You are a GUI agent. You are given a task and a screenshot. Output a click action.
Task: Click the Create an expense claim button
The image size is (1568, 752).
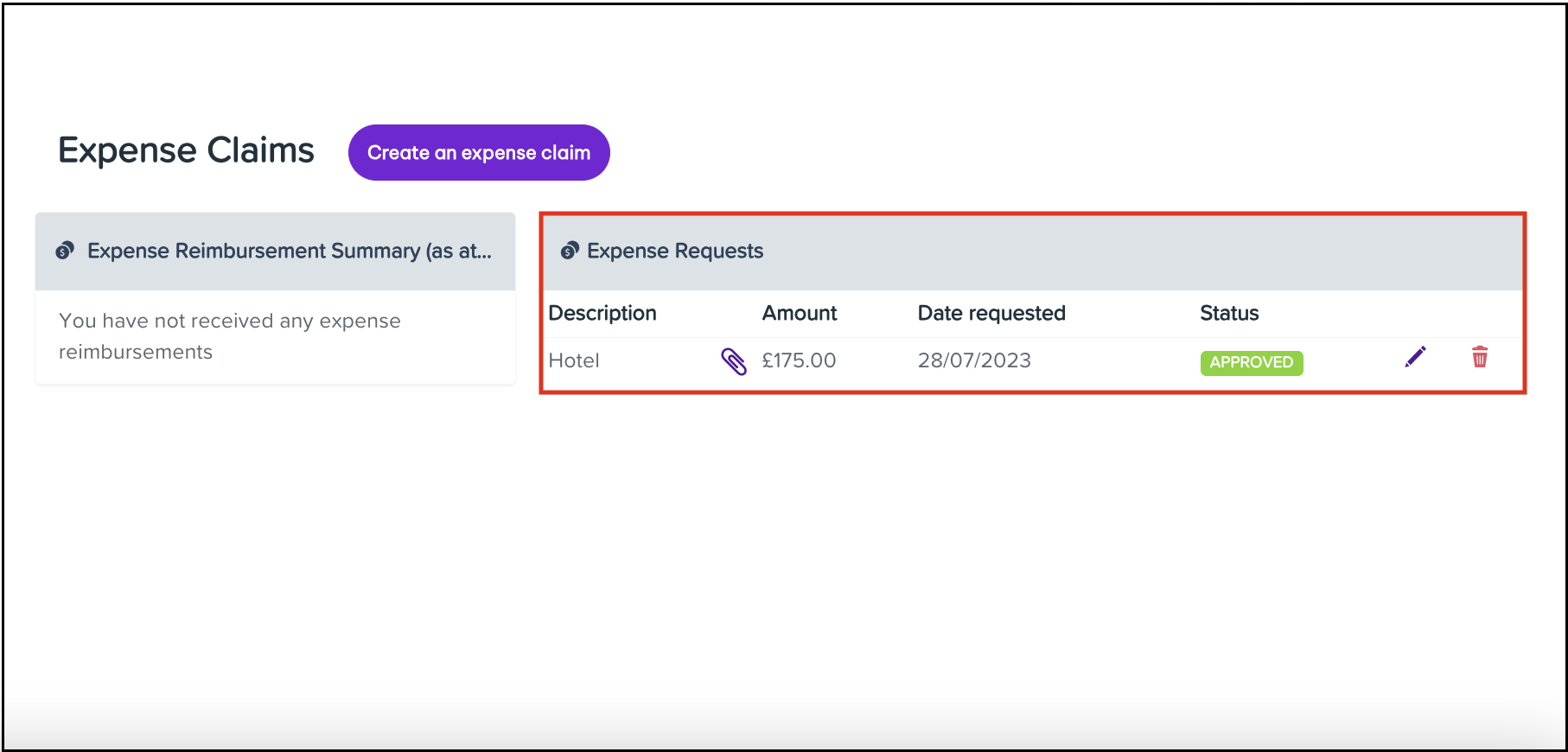pos(479,153)
